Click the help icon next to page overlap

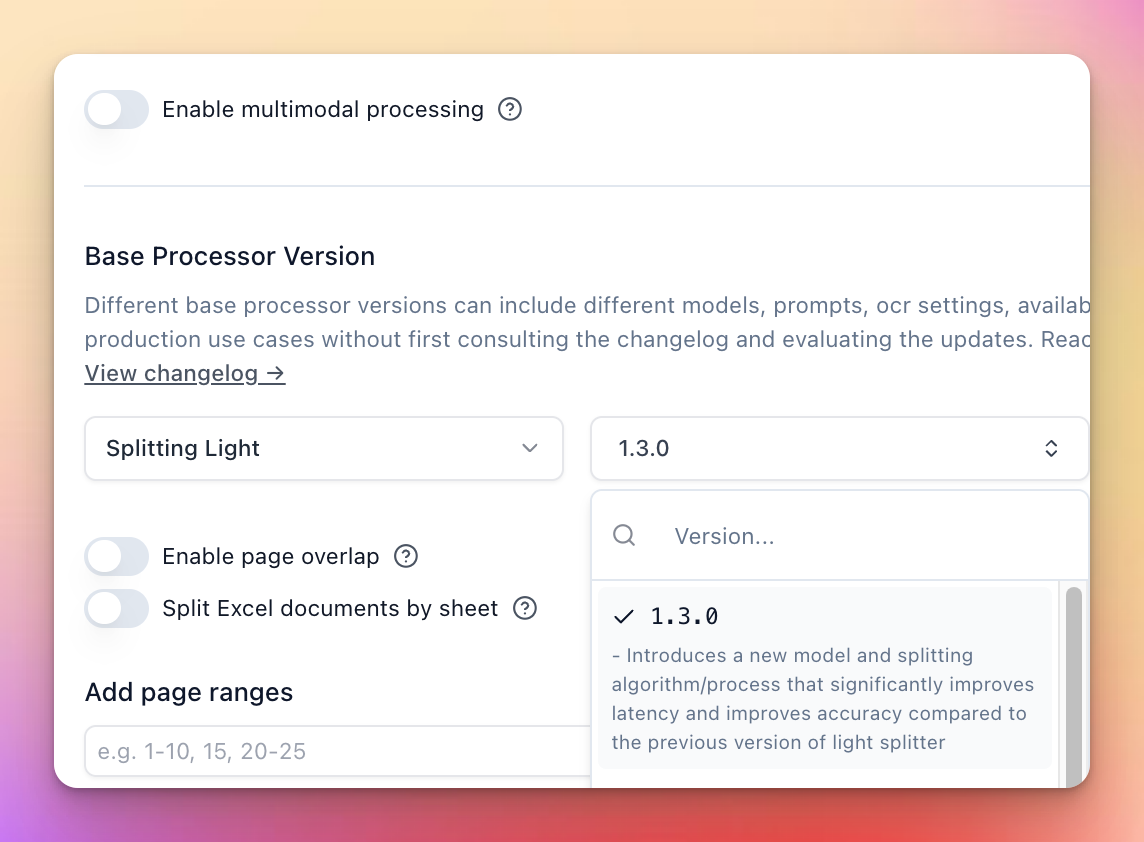[406, 557]
